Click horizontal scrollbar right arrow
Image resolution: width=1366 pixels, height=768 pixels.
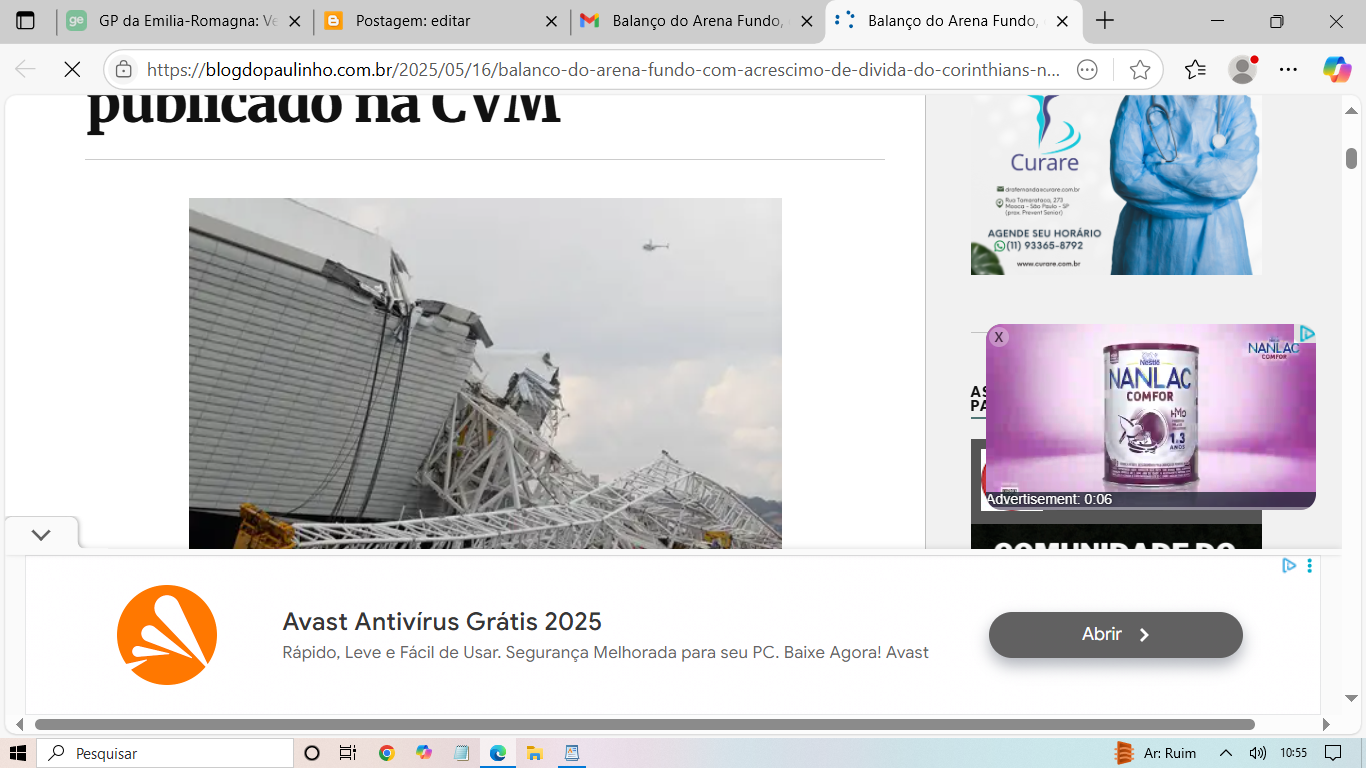[1327, 724]
